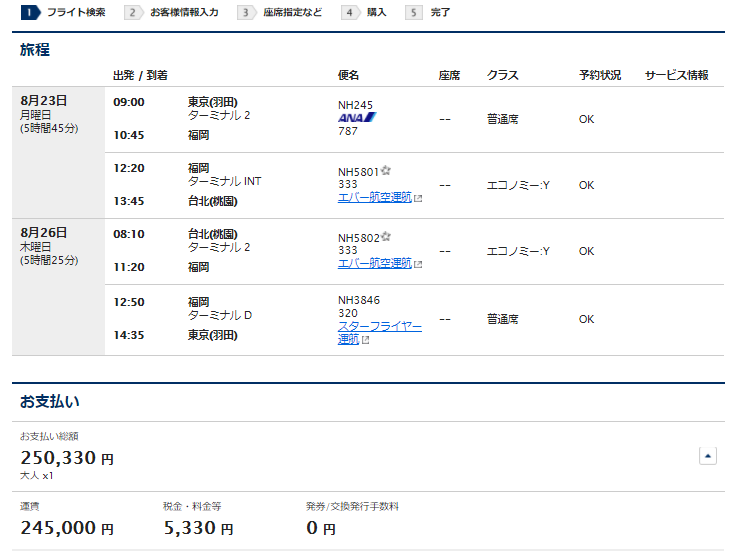This screenshot has width=737, height=551.
Task: Click external-link icon for the 台北–福岡 flight operator
Action: coord(418,264)
